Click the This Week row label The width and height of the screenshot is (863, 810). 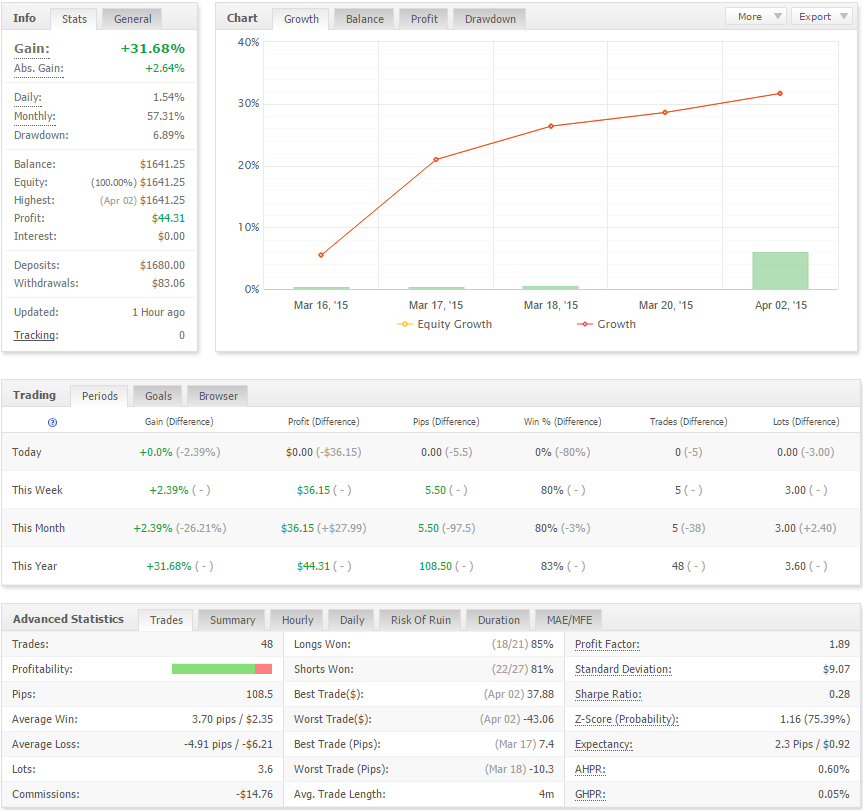pos(37,490)
